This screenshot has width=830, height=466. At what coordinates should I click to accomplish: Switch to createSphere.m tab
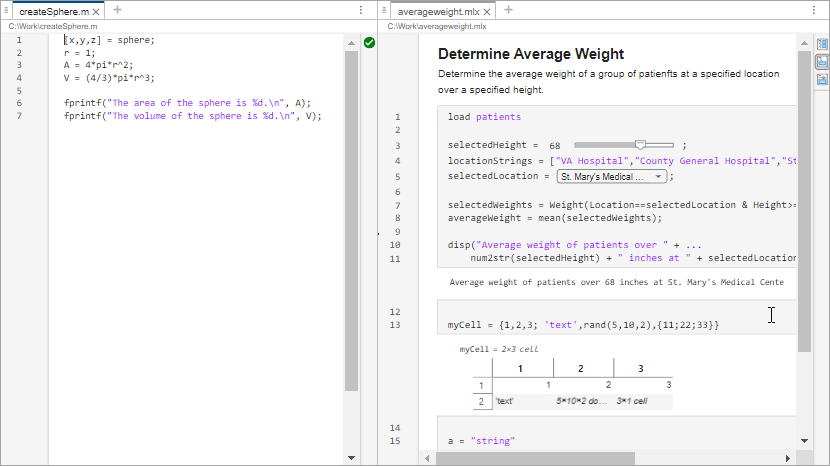[x=53, y=10]
